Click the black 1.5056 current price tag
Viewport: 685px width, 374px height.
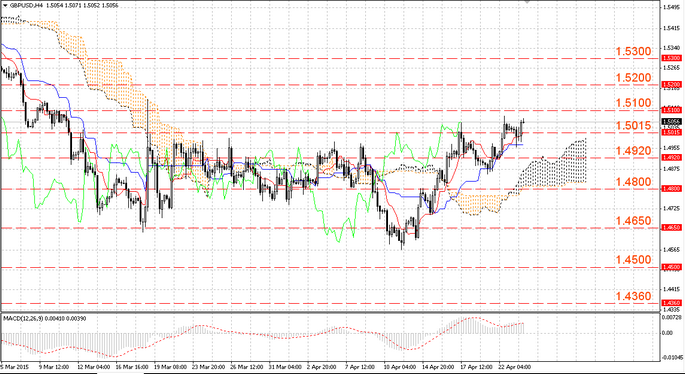pyautogui.click(x=671, y=121)
